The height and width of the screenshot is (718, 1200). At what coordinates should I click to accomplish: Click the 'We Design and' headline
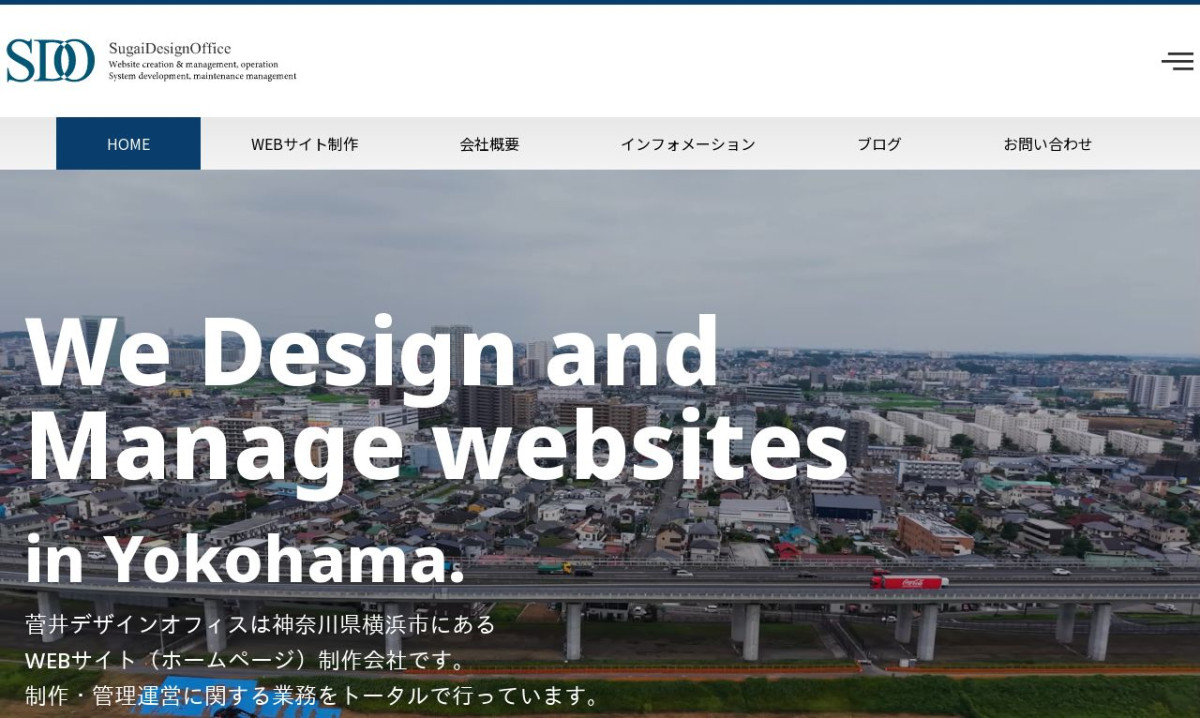[372, 352]
